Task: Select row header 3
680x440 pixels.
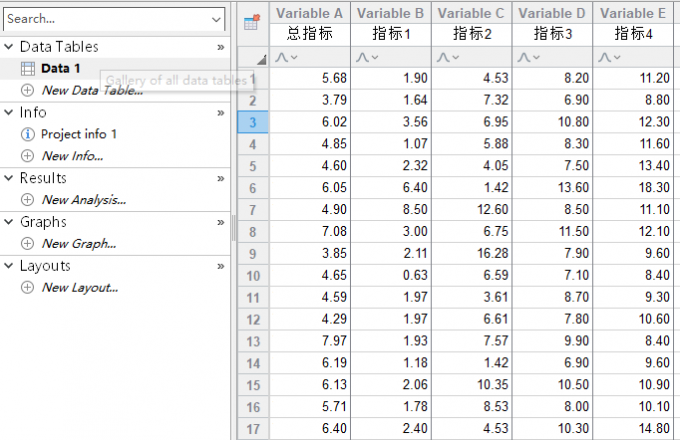Action: 253,122
